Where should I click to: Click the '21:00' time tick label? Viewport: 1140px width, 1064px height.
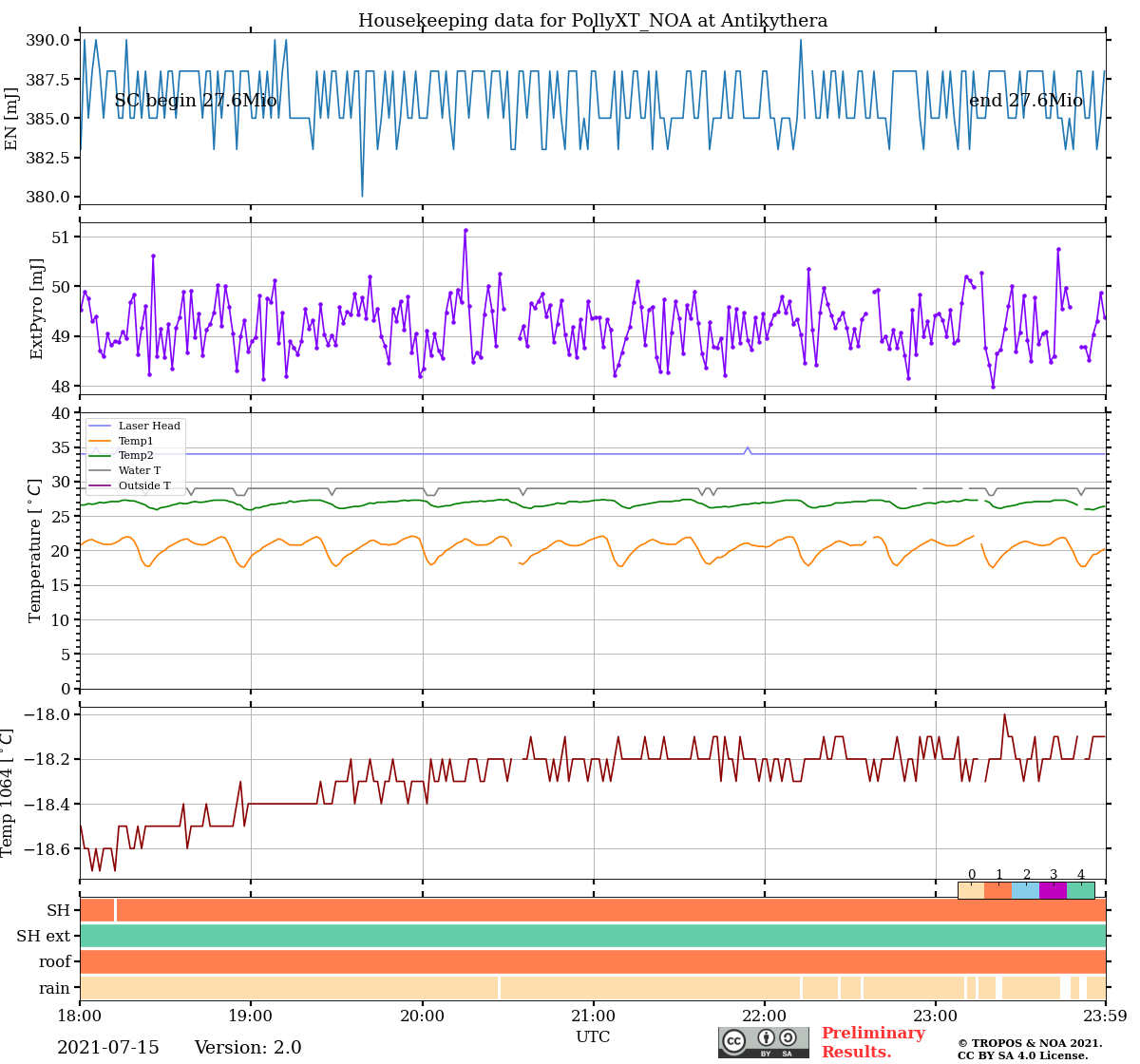point(593,1016)
